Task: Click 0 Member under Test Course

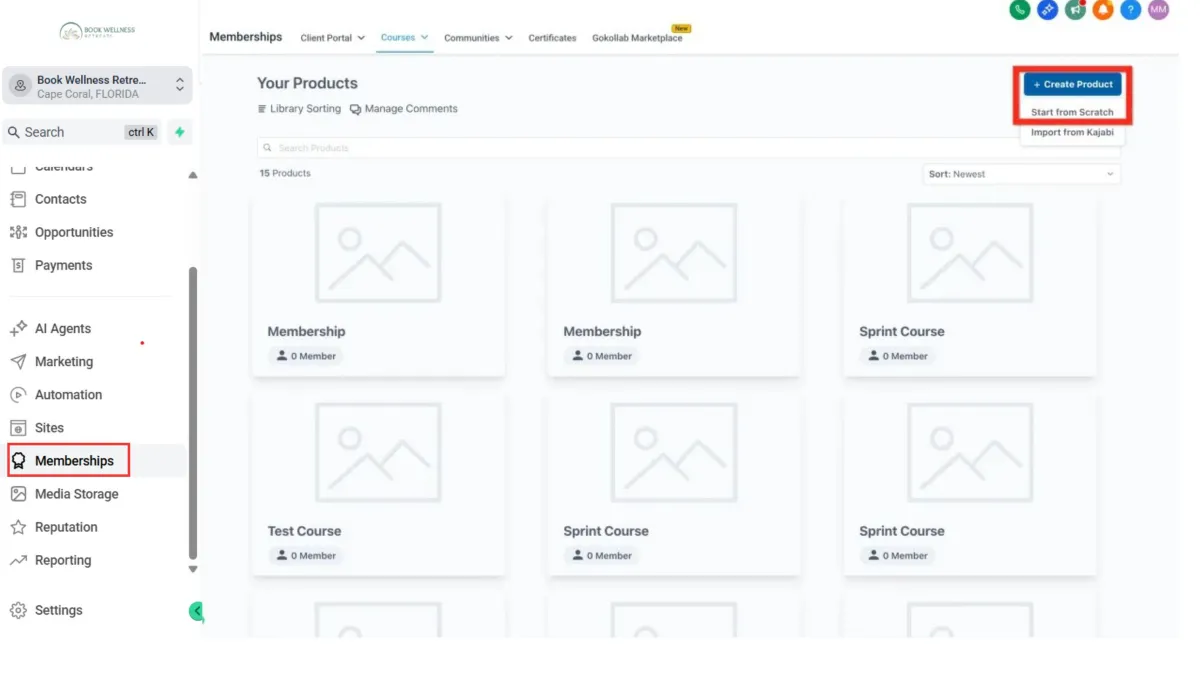Action: (305, 556)
